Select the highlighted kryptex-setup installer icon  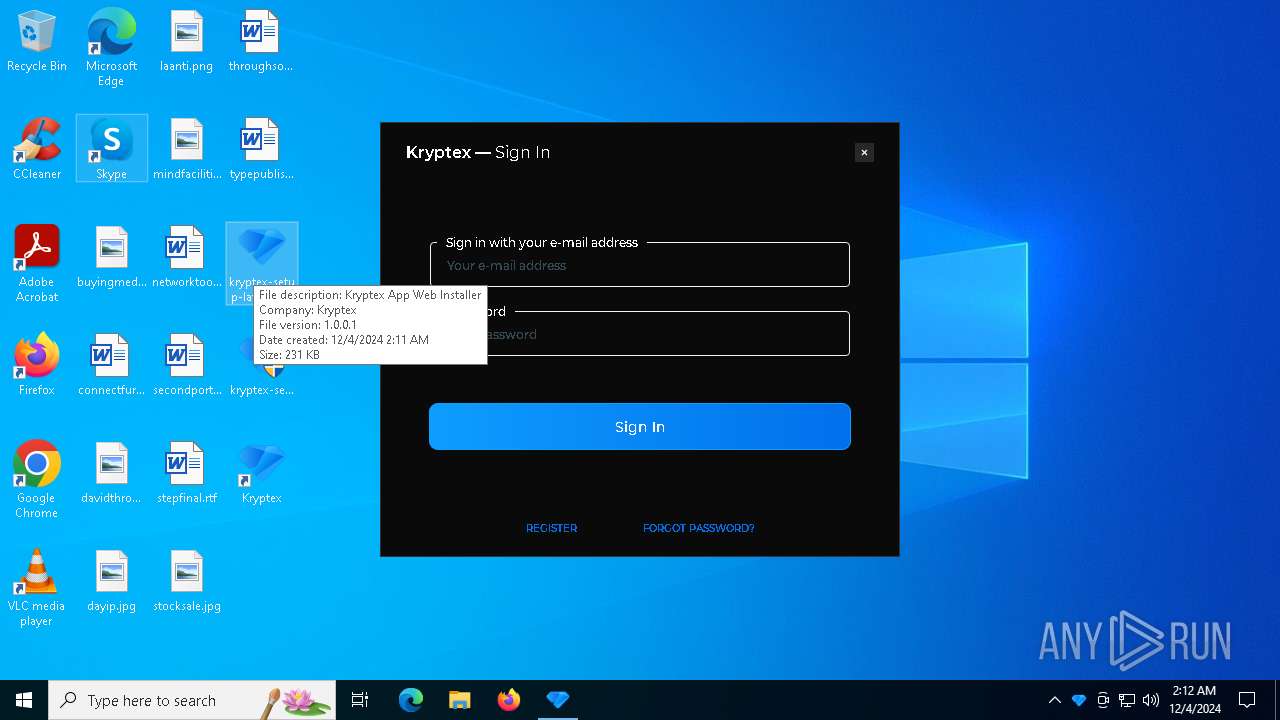[262, 255]
